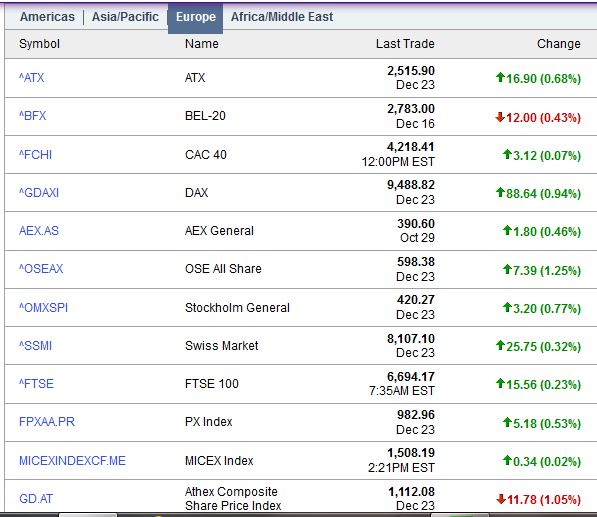Open the Asia/Pacific tab
The height and width of the screenshot is (517, 597).
125,17
